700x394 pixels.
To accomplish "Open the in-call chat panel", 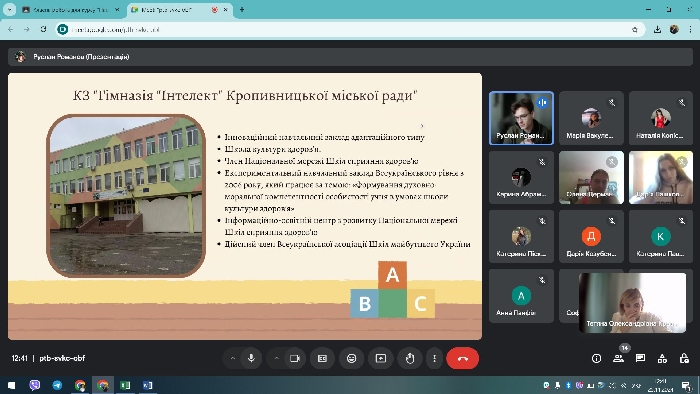I will coord(640,358).
